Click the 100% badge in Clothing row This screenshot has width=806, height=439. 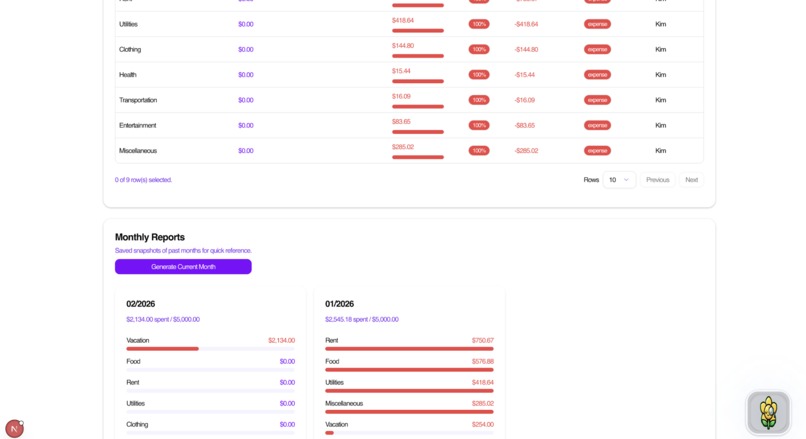pos(479,49)
